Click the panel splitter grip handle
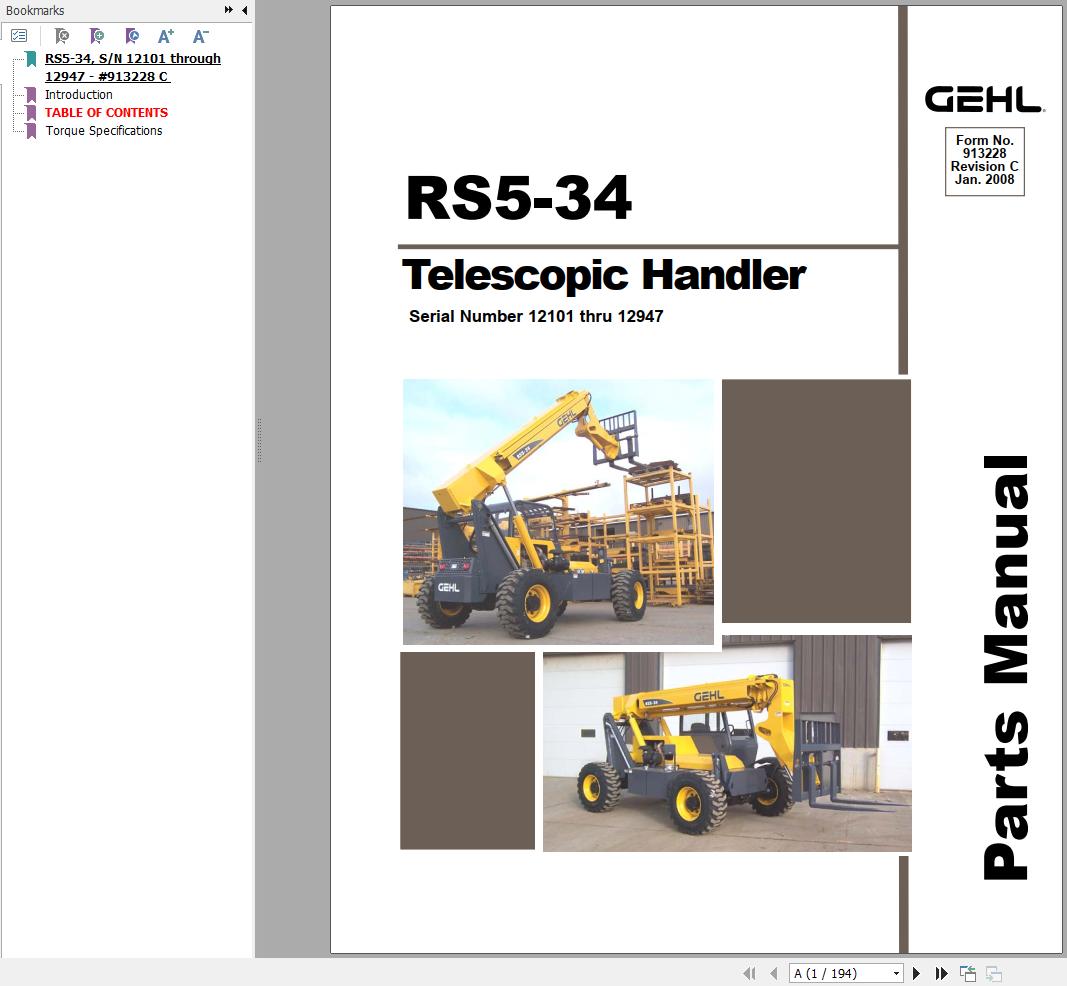 coord(259,441)
